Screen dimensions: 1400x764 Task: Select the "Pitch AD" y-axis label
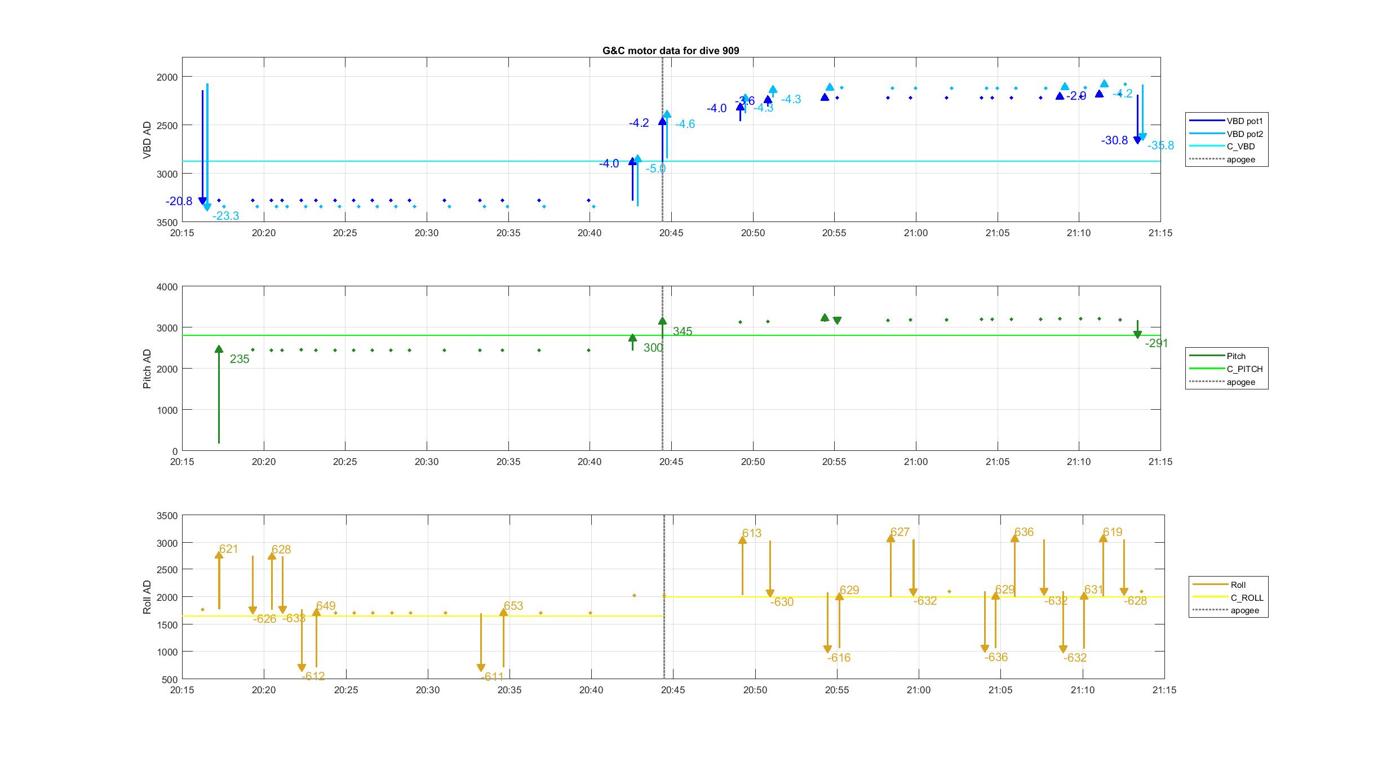pos(147,369)
